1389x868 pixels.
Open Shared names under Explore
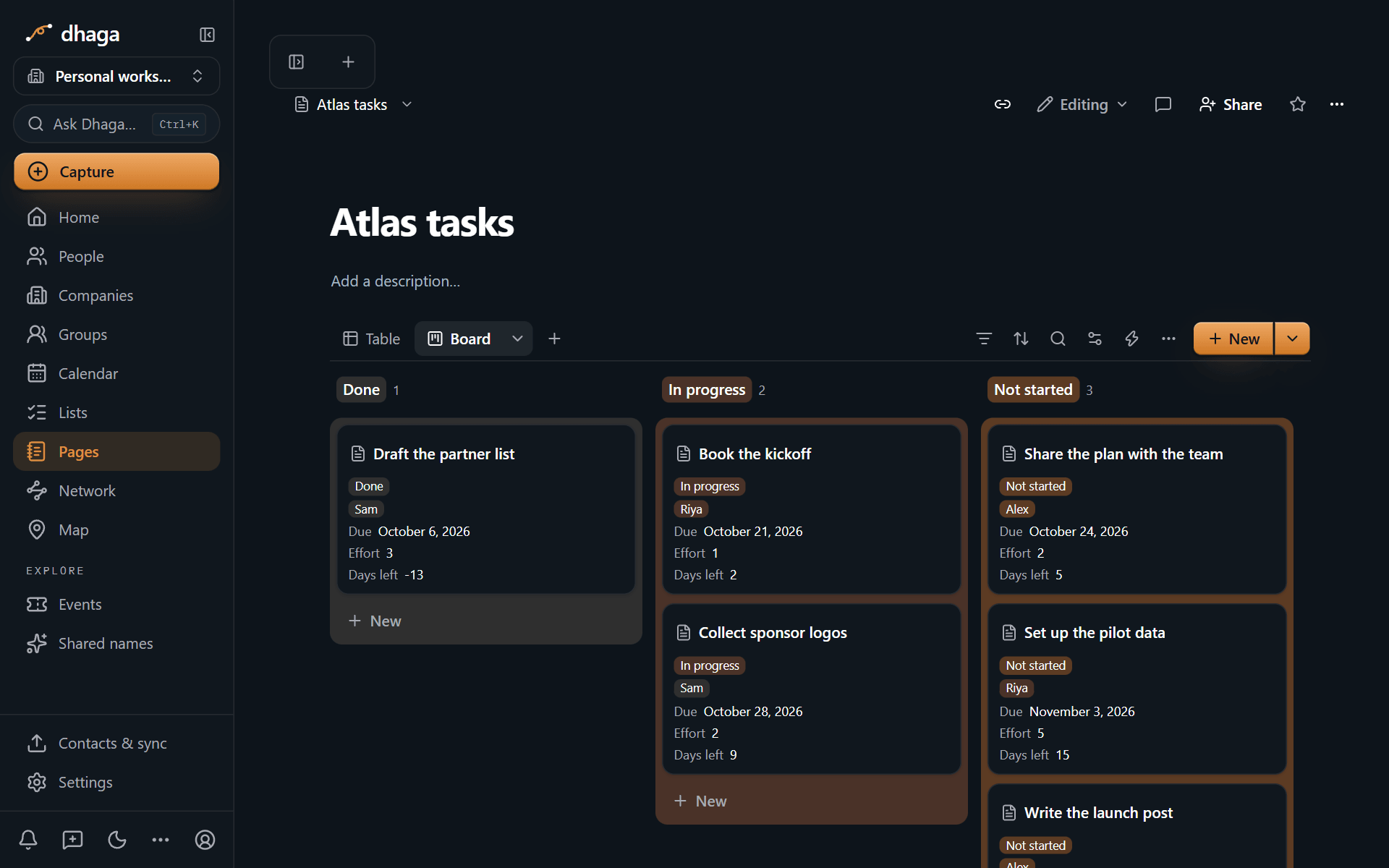pyautogui.click(x=116, y=643)
